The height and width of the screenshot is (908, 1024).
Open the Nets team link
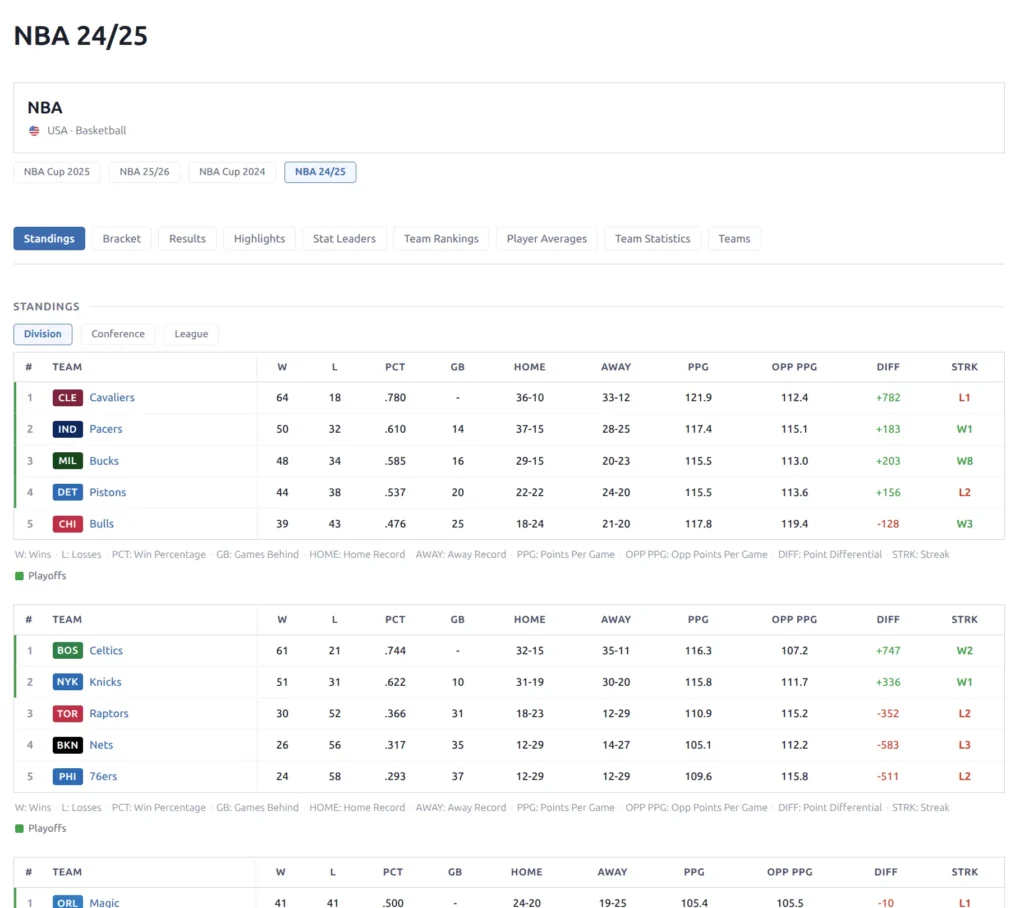point(101,745)
